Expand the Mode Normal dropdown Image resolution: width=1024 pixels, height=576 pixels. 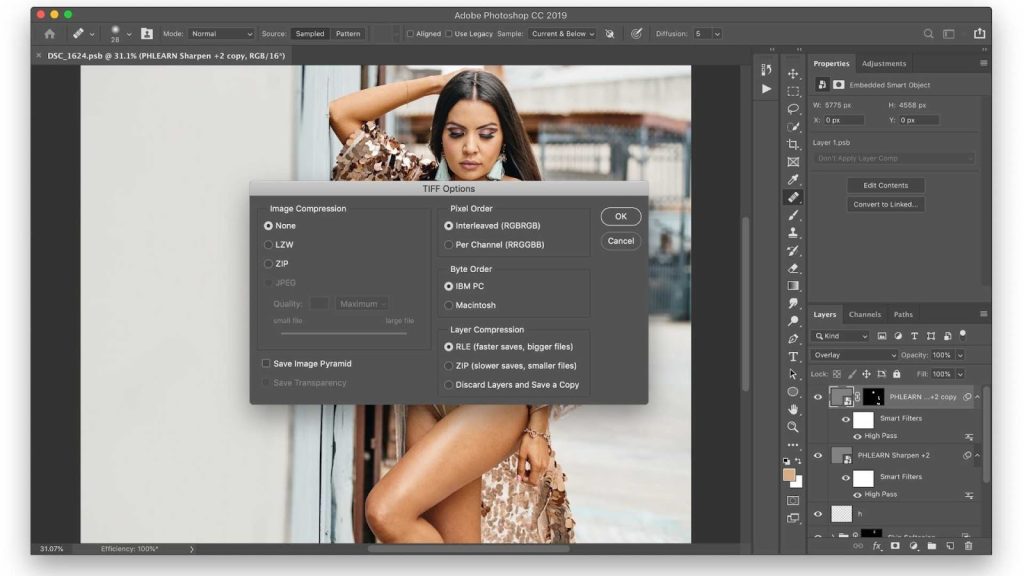click(x=222, y=33)
